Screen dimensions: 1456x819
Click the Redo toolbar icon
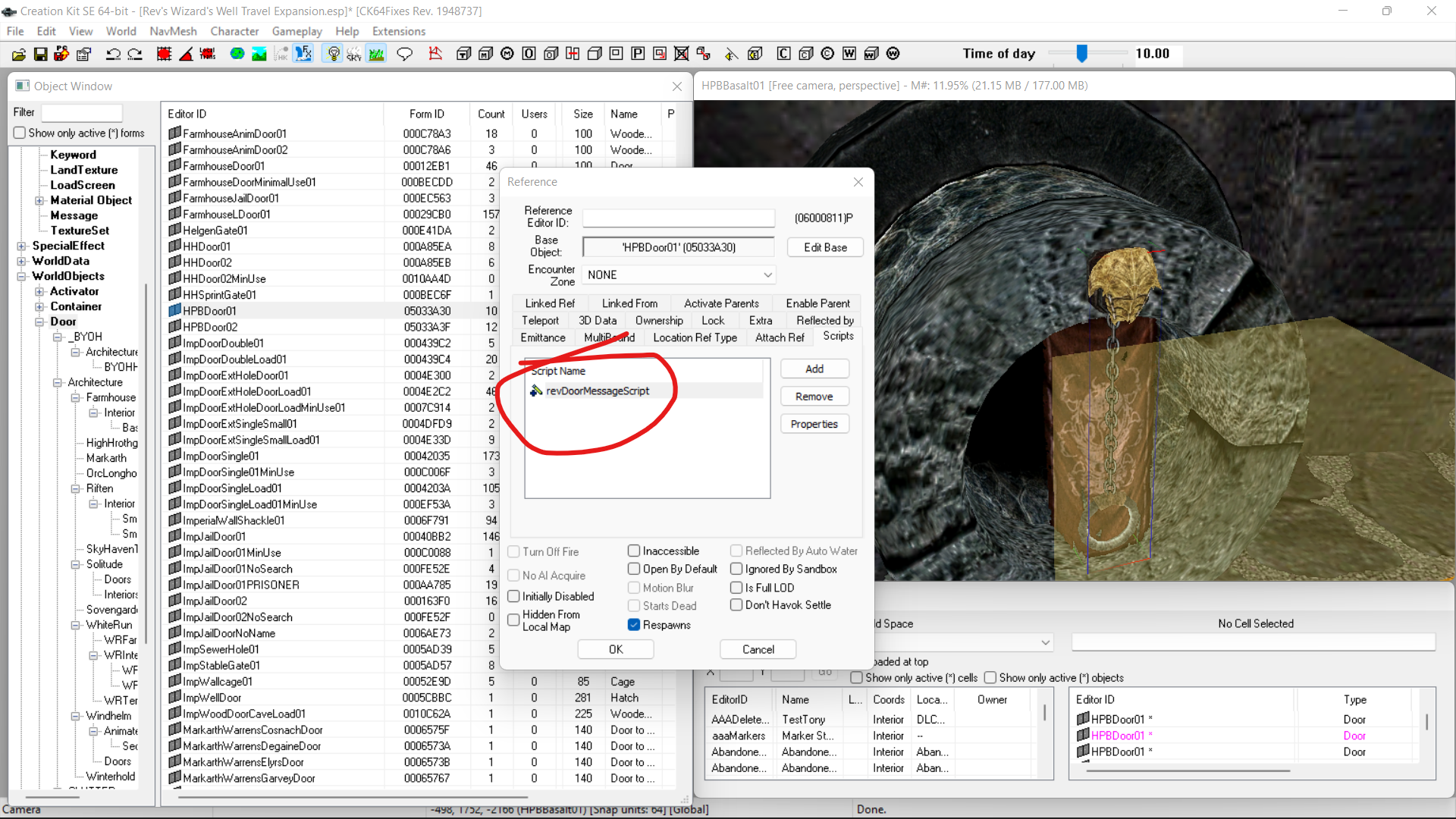135,54
